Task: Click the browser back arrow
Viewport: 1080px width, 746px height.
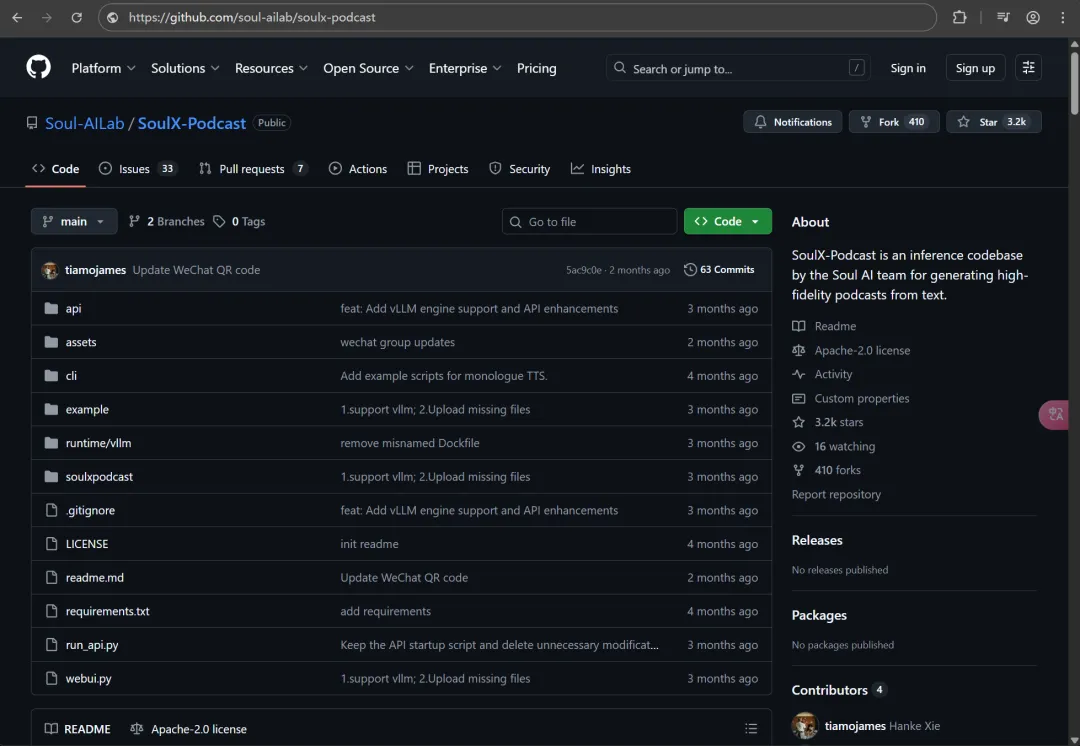Action: click(x=17, y=17)
